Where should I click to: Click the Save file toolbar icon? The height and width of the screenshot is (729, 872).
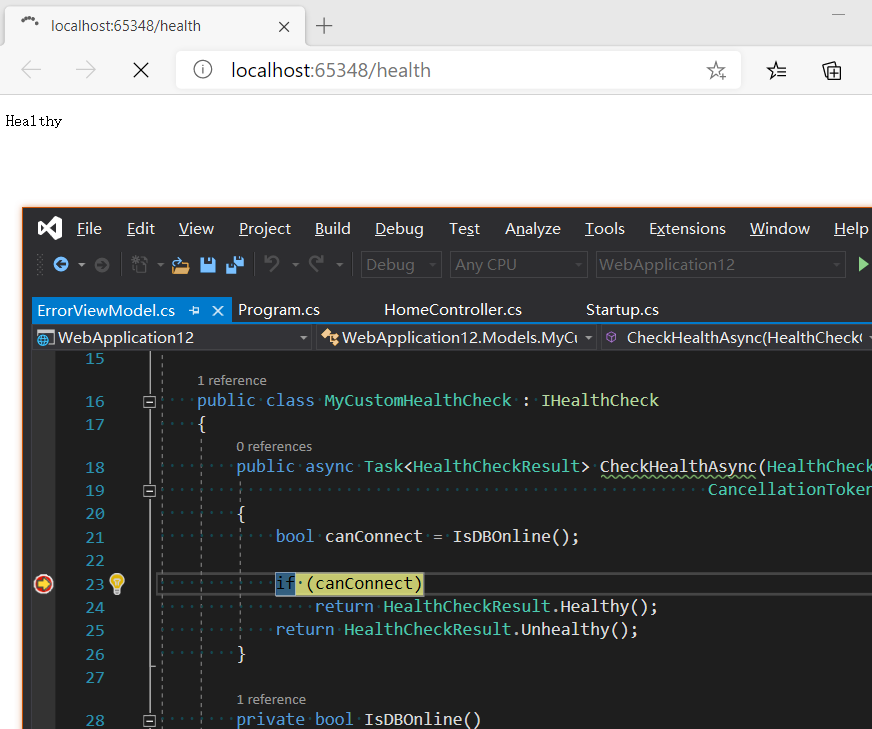[208, 265]
